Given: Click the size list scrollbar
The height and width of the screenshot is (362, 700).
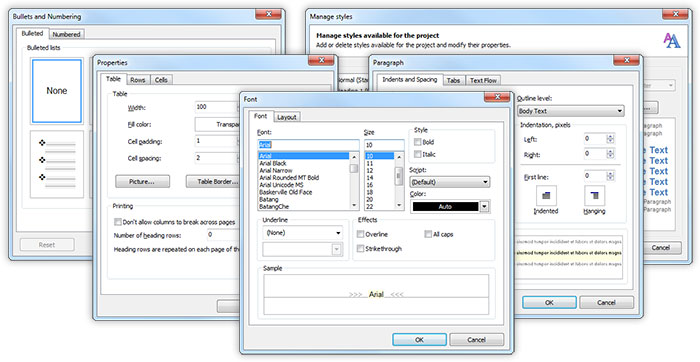Looking at the screenshot, I should pyautogui.click(x=399, y=181).
